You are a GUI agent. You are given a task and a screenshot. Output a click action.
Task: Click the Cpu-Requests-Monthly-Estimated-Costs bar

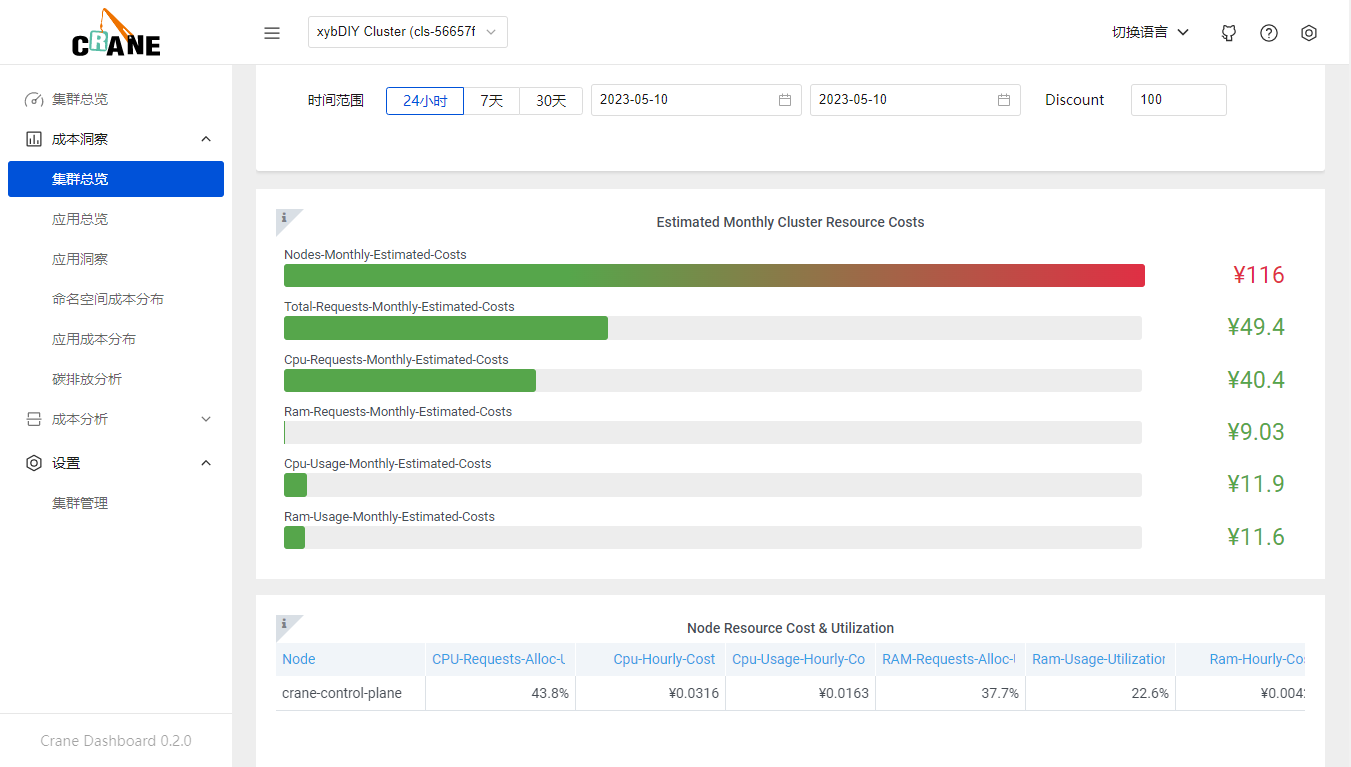point(713,380)
